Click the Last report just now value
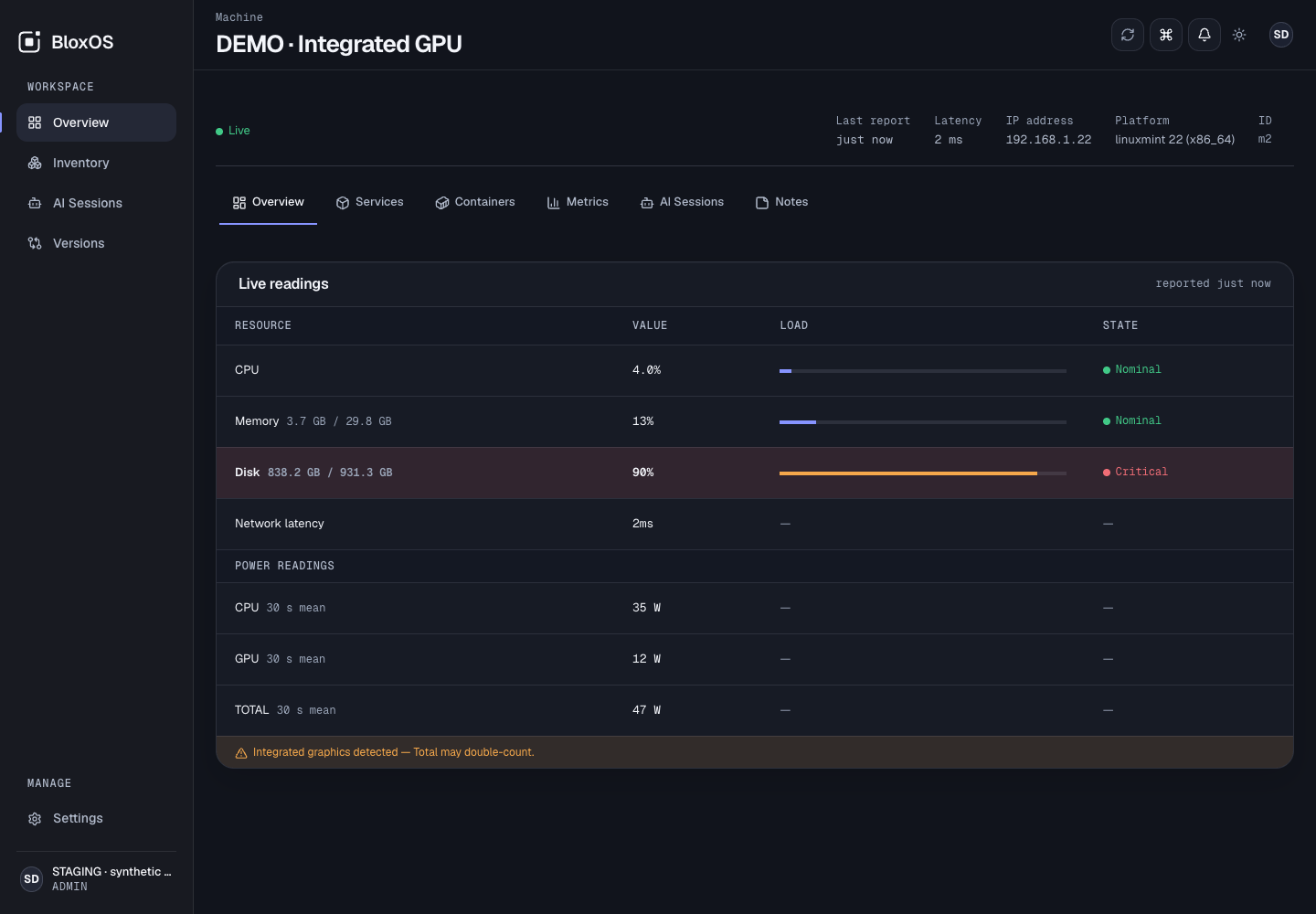The width and height of the screenshot is (1316, 914). (x=865, y=140)
